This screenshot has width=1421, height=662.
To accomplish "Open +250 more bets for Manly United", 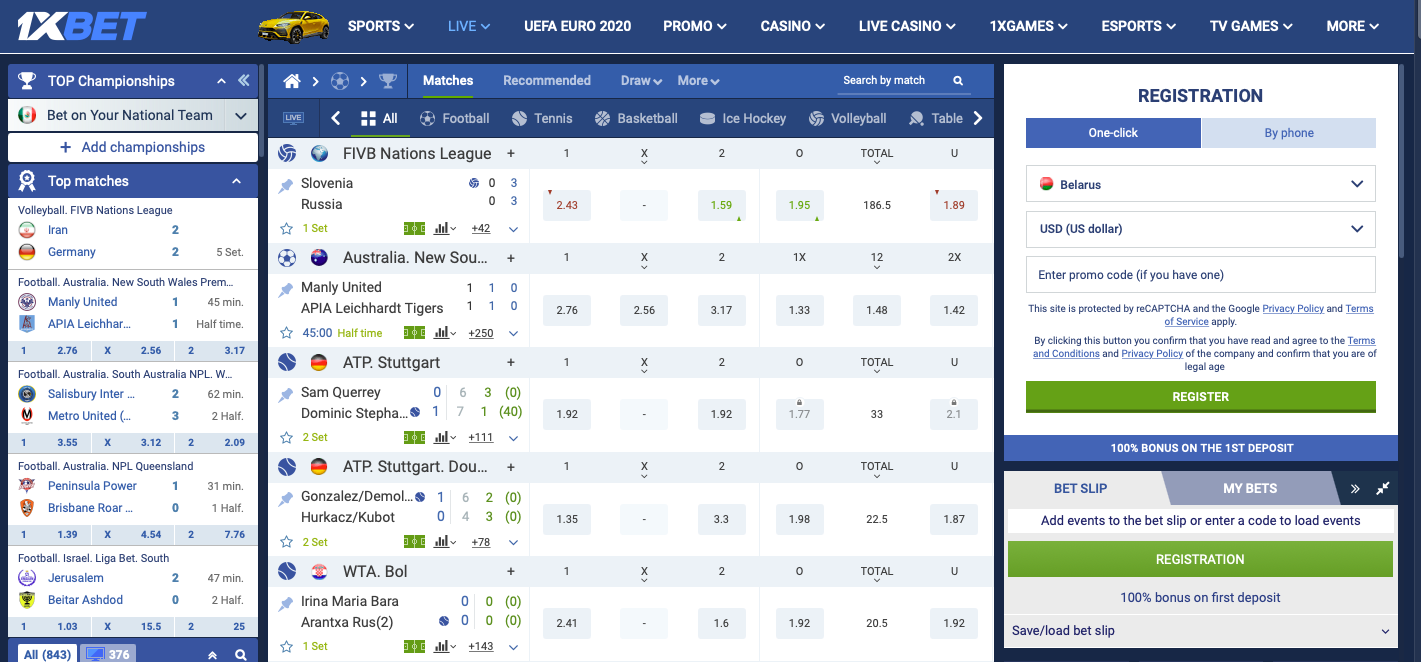I will click(x=481, y=333).
